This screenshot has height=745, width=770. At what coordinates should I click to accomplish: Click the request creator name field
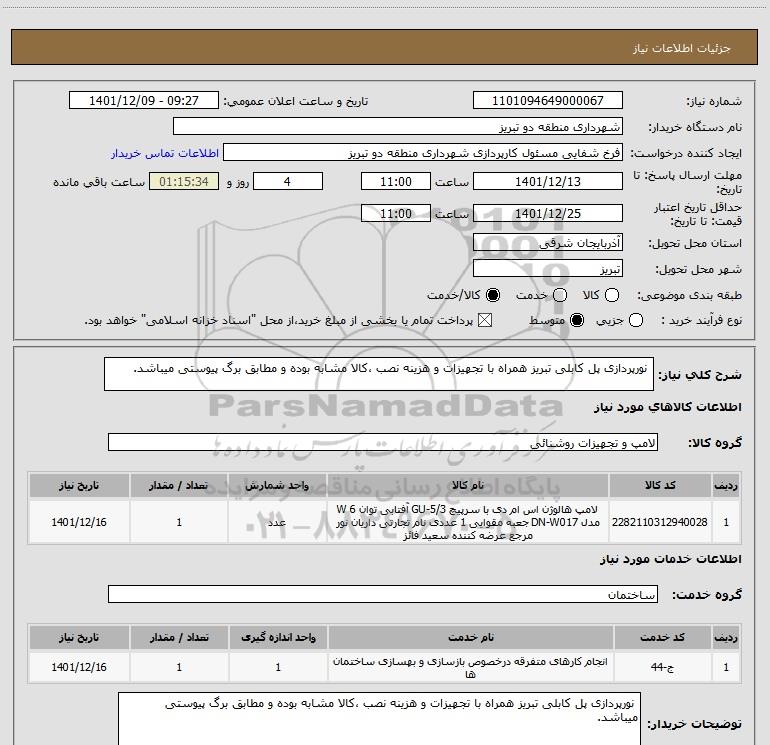[x=423, y=152]
